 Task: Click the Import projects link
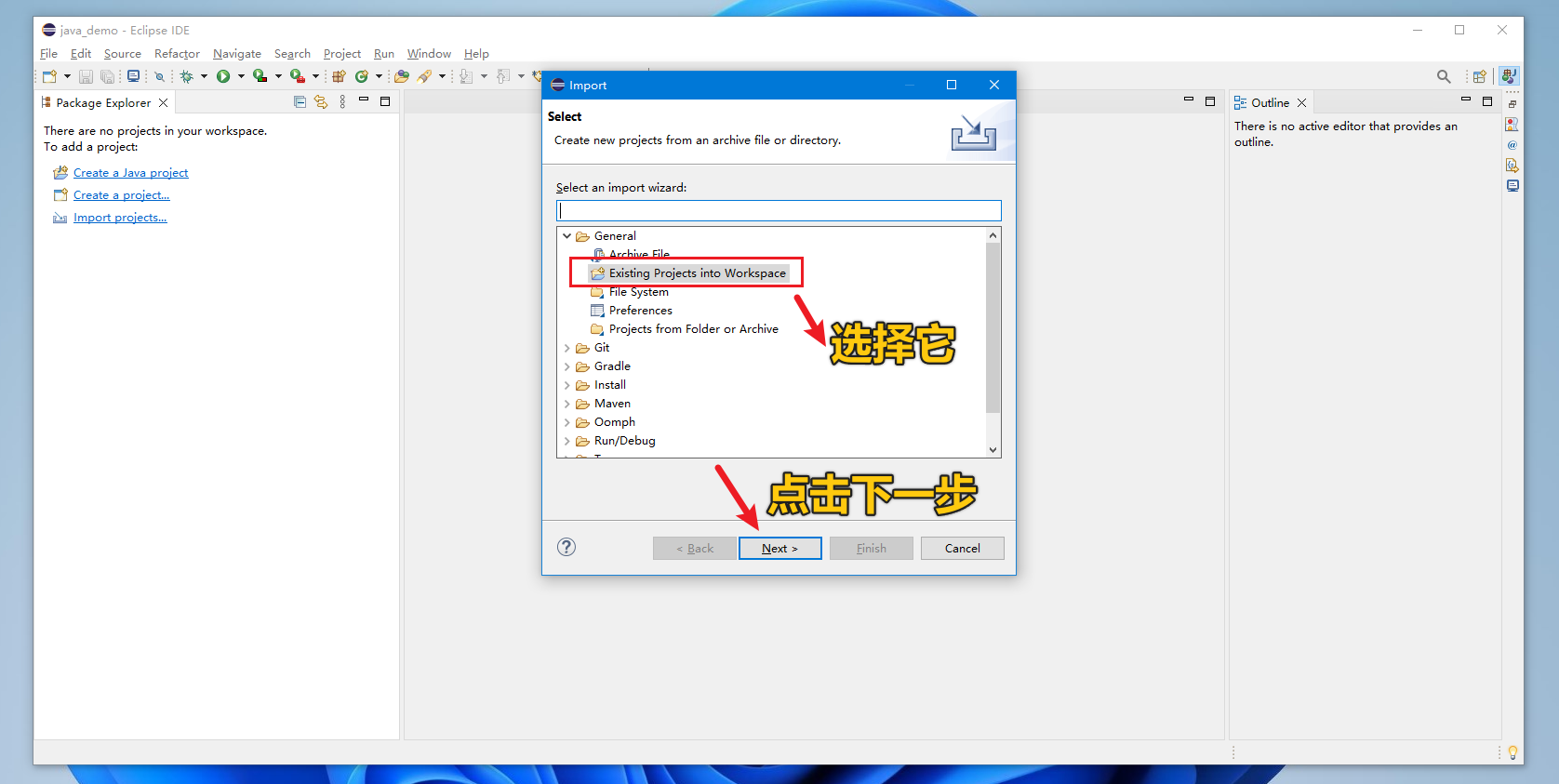[x=120, y=218]
